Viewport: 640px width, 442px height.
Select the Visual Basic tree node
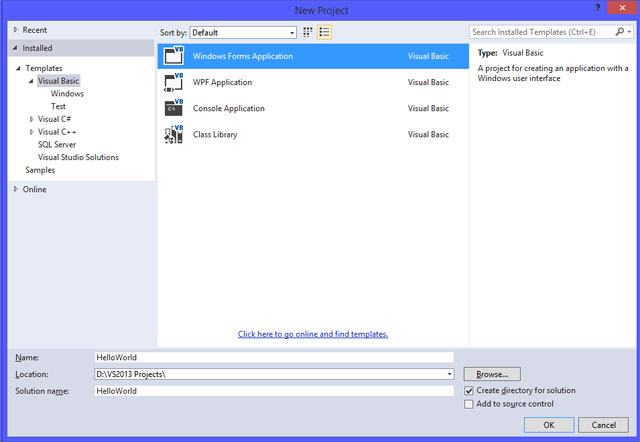pos(58,81)
